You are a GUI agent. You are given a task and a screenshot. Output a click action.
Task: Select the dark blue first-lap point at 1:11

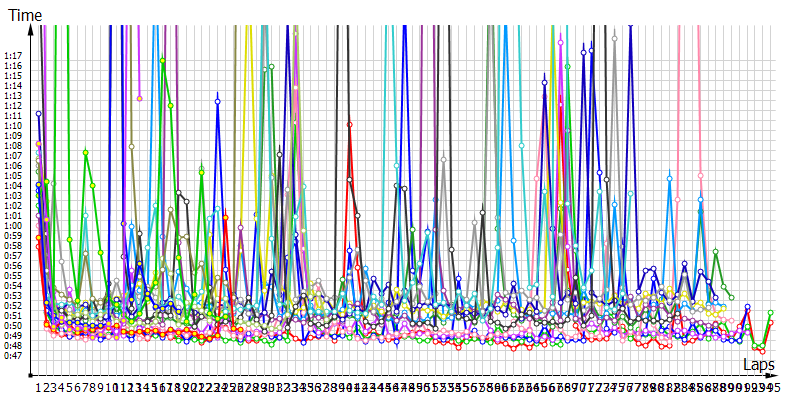[x=39, y=114]
